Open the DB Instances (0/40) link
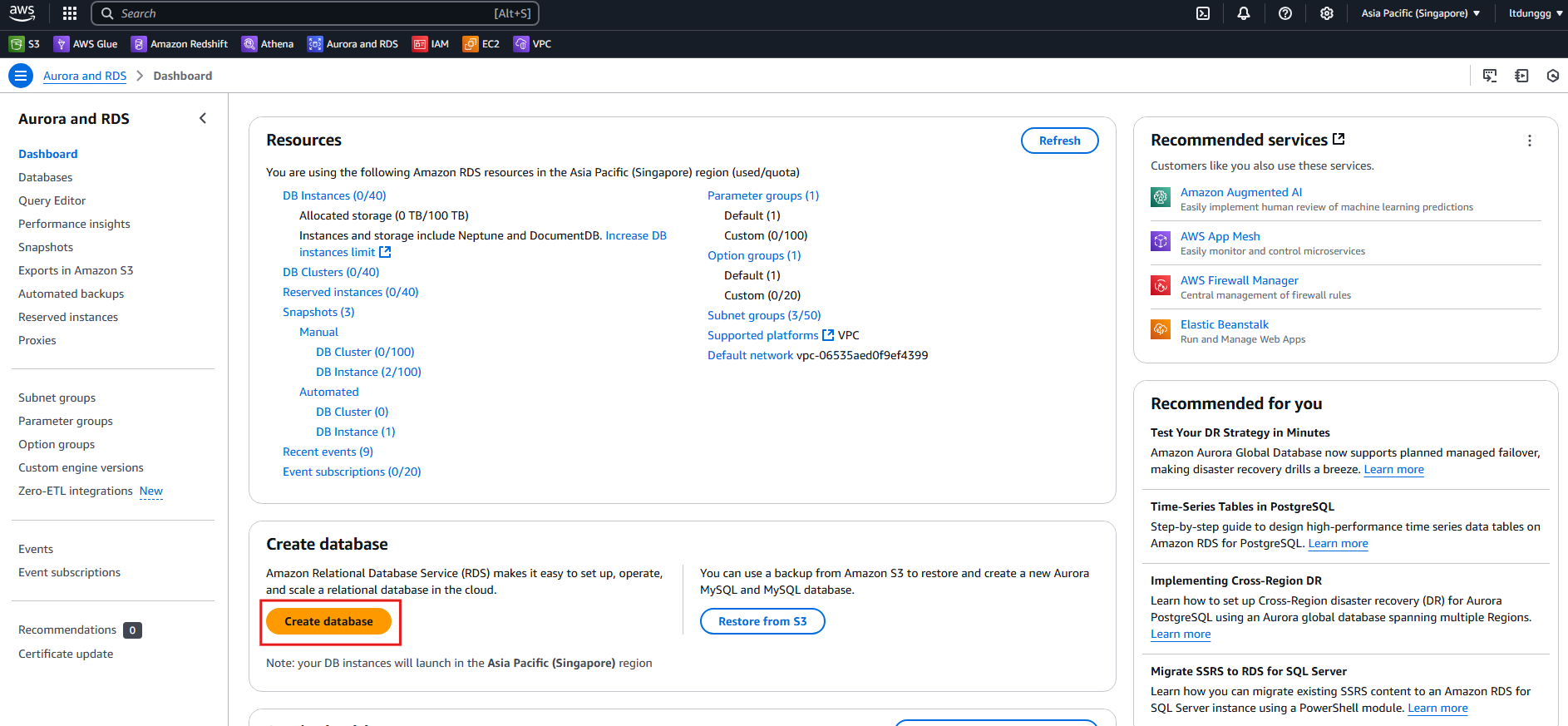Viewport: 1568px width, 726px height. (x=334, y=195)
